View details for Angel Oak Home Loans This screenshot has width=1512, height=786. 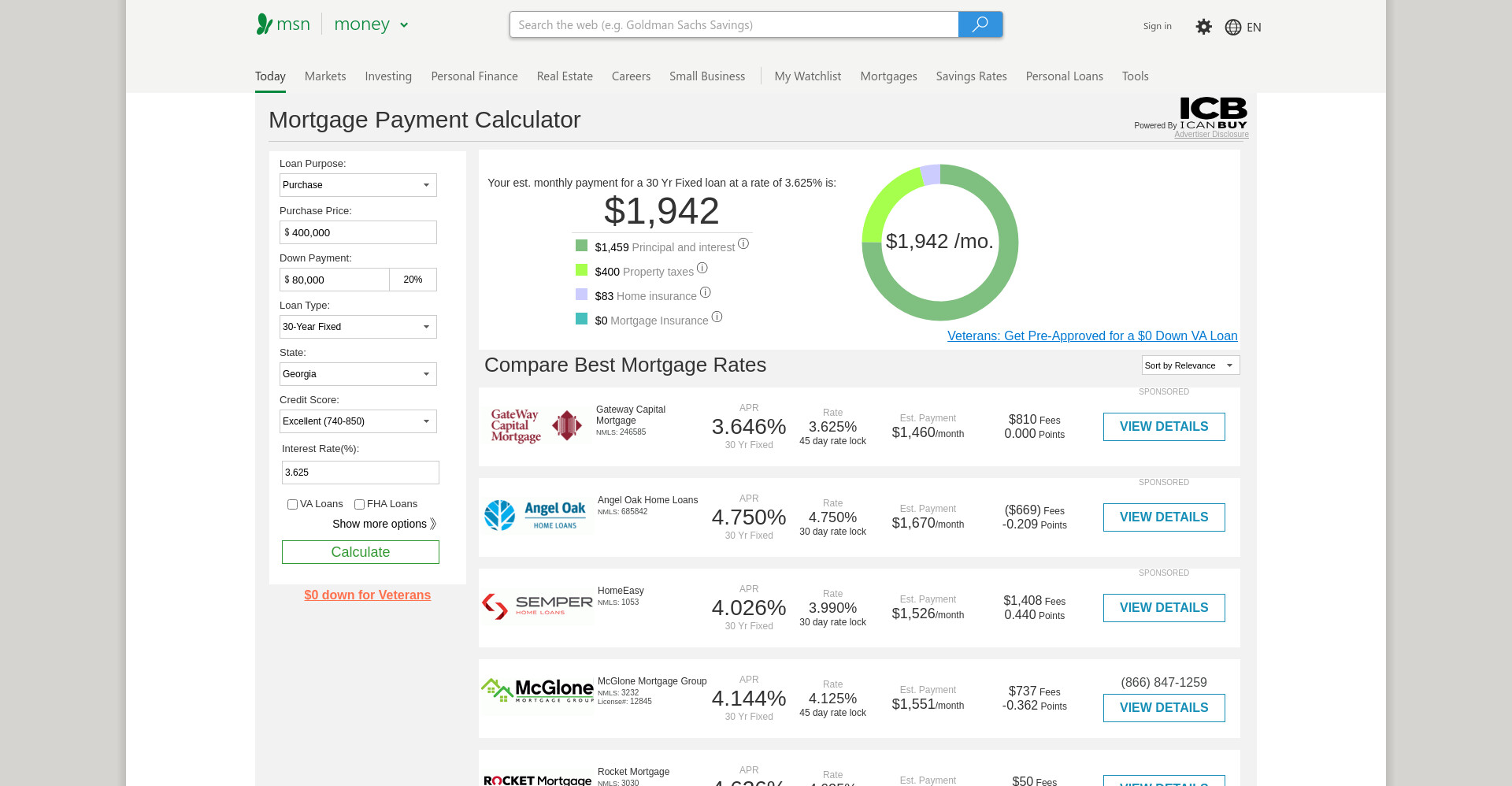point(1164,517)
